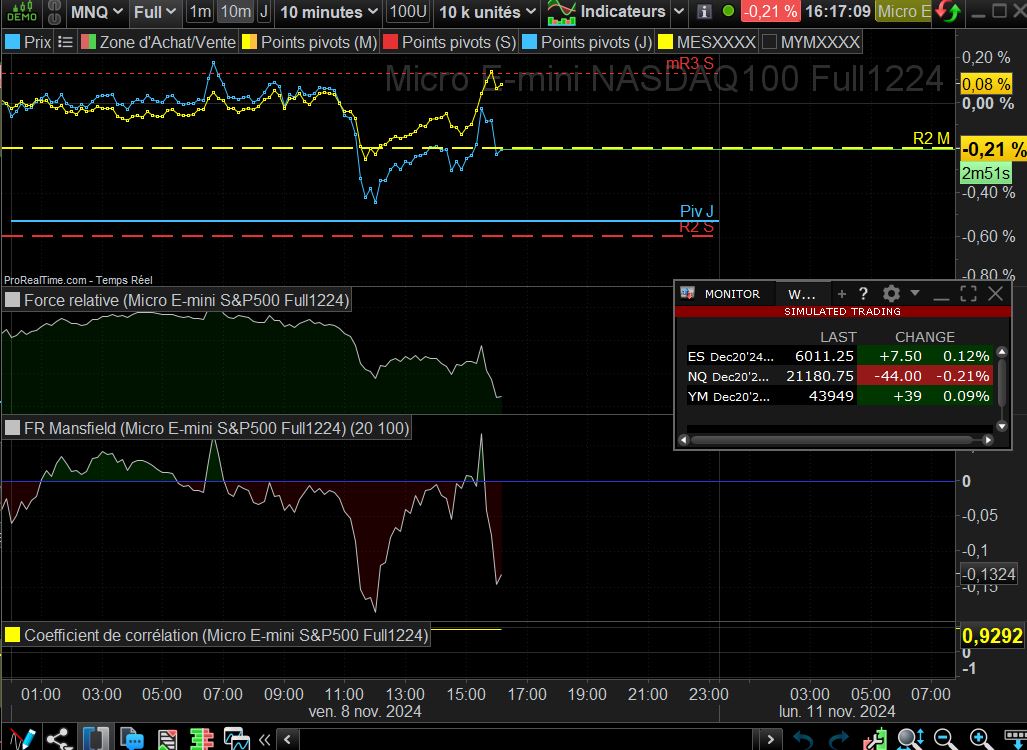Click the Points pivots (S) legend item
1027x750 pixels.
450,43
